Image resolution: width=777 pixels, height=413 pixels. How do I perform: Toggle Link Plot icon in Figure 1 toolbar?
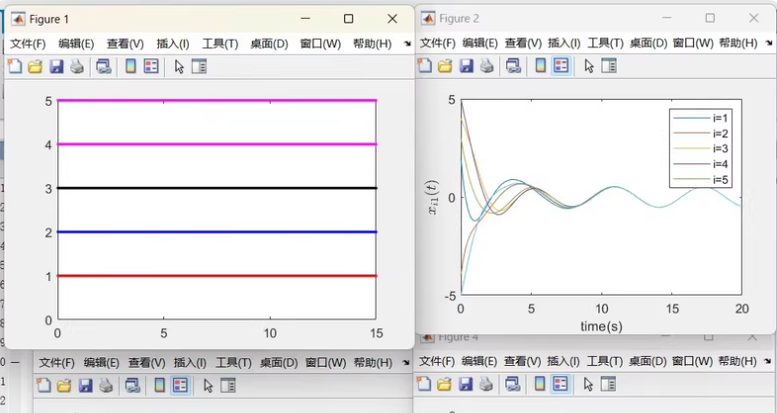point(104,66)
